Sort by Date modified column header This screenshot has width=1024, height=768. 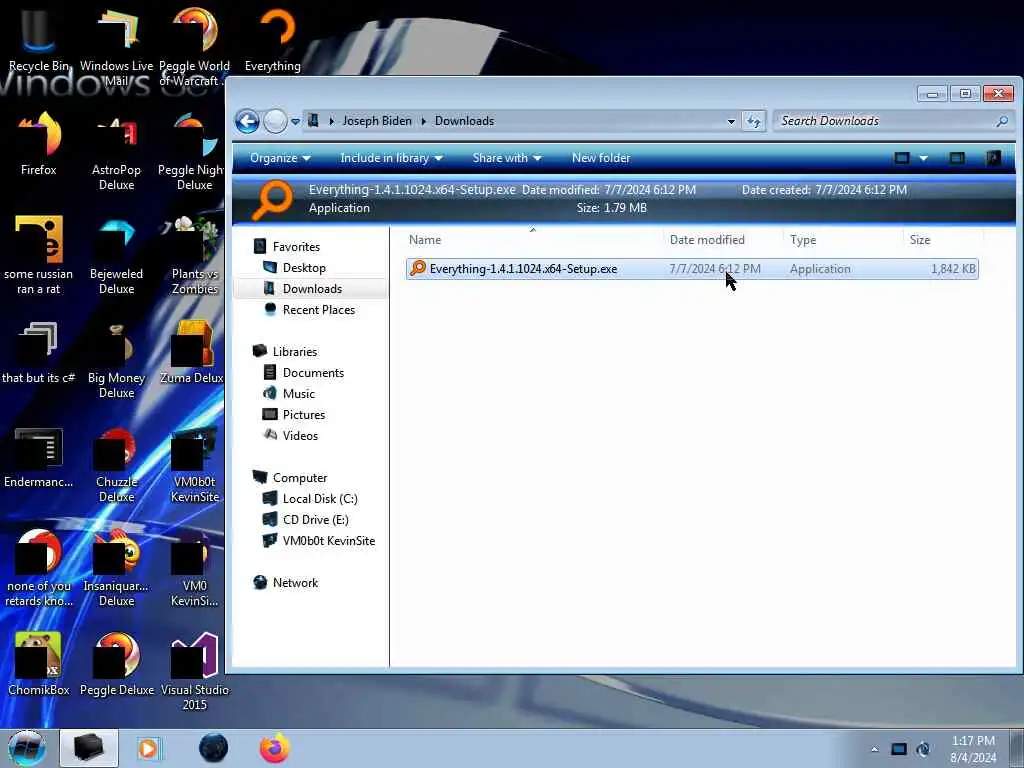click(722, 240)
